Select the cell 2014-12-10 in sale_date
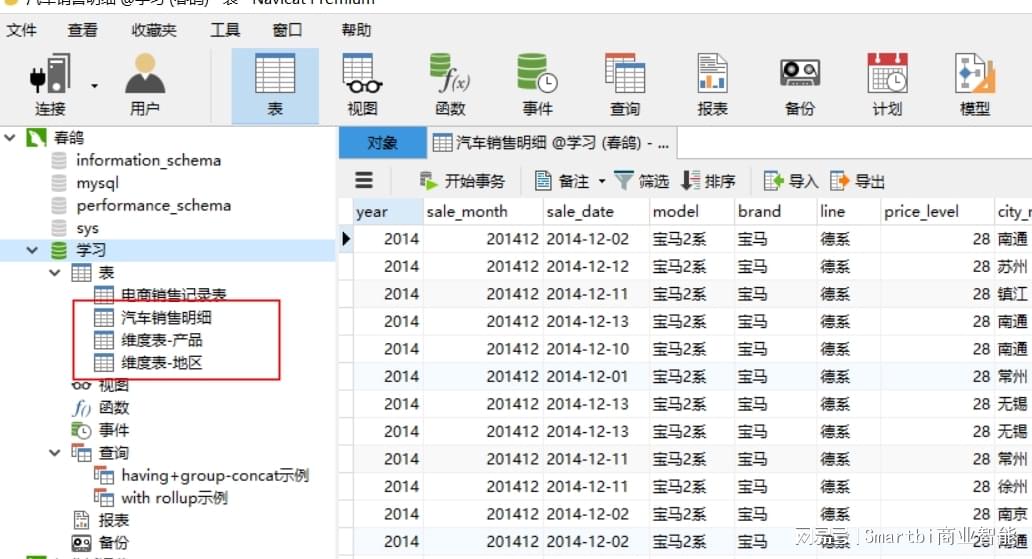Image resolution: width=1032 pixels, height=559 pixels. tap(596, 349)
